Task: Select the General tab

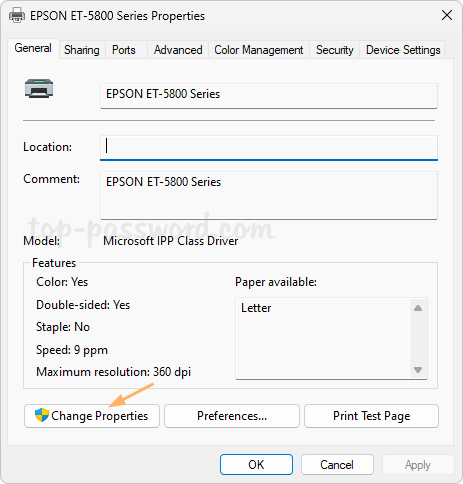Action: point(33,48)
